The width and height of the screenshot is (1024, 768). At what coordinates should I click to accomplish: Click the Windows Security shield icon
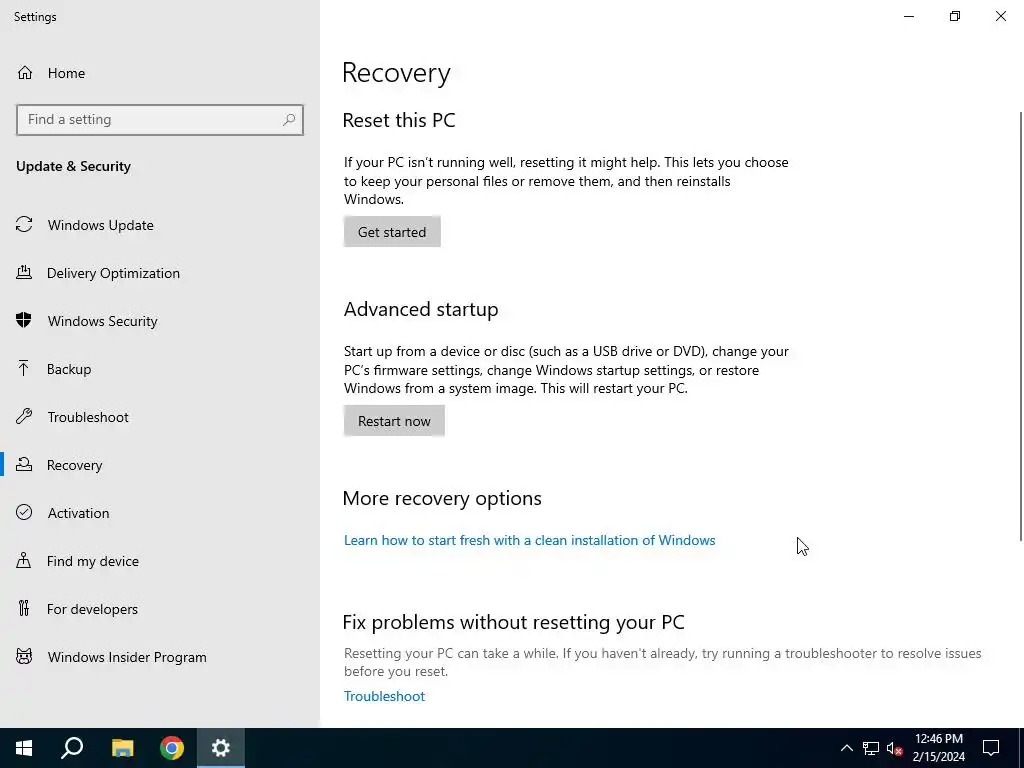[24, 321]
